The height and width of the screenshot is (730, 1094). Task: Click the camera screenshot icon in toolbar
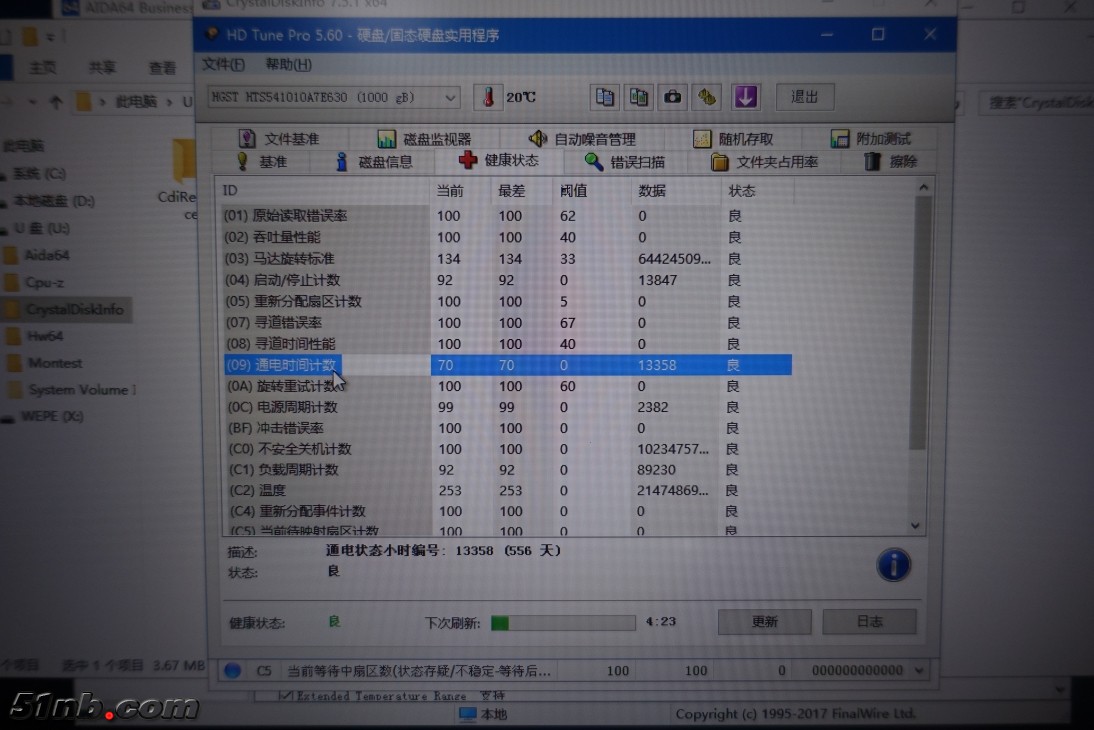coord(672,97)
